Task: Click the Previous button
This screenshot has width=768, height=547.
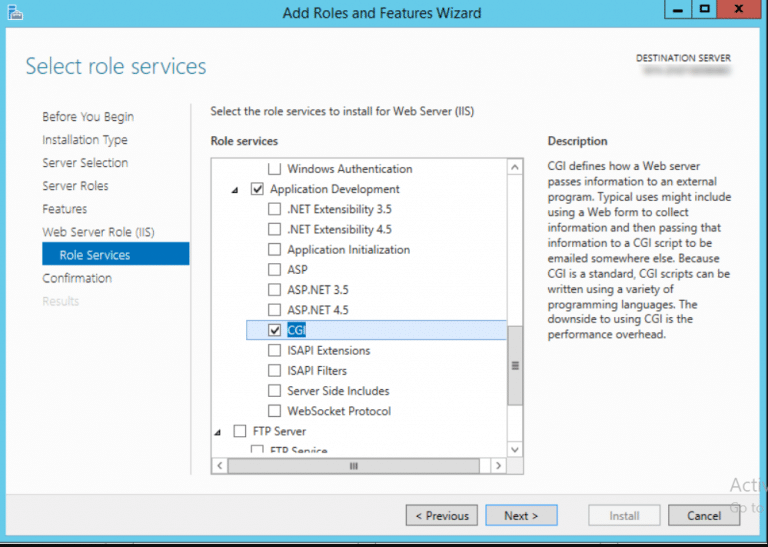Action: pos(442,515)
